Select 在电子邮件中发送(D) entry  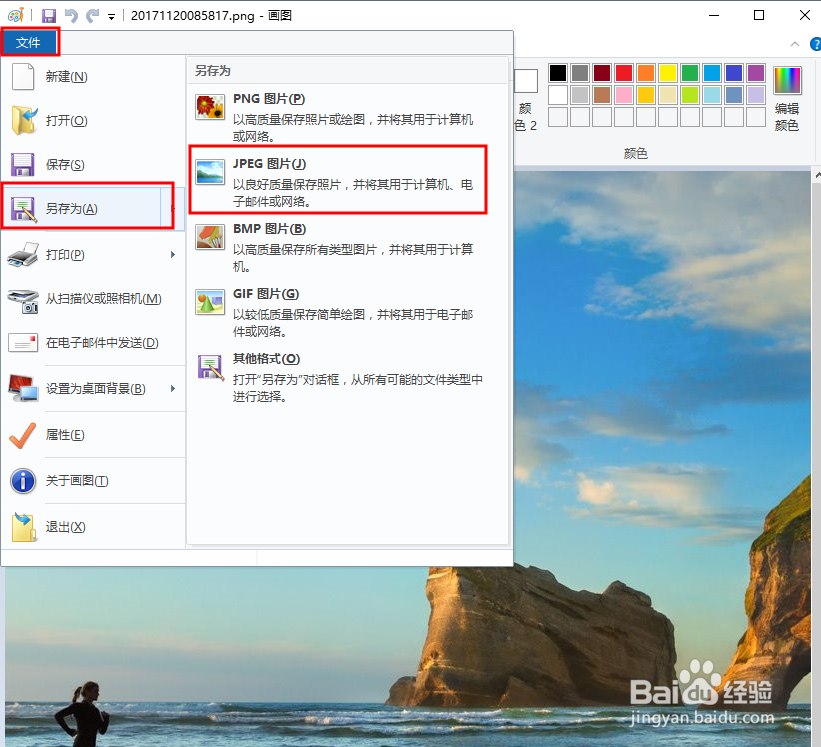click(93, 342)
